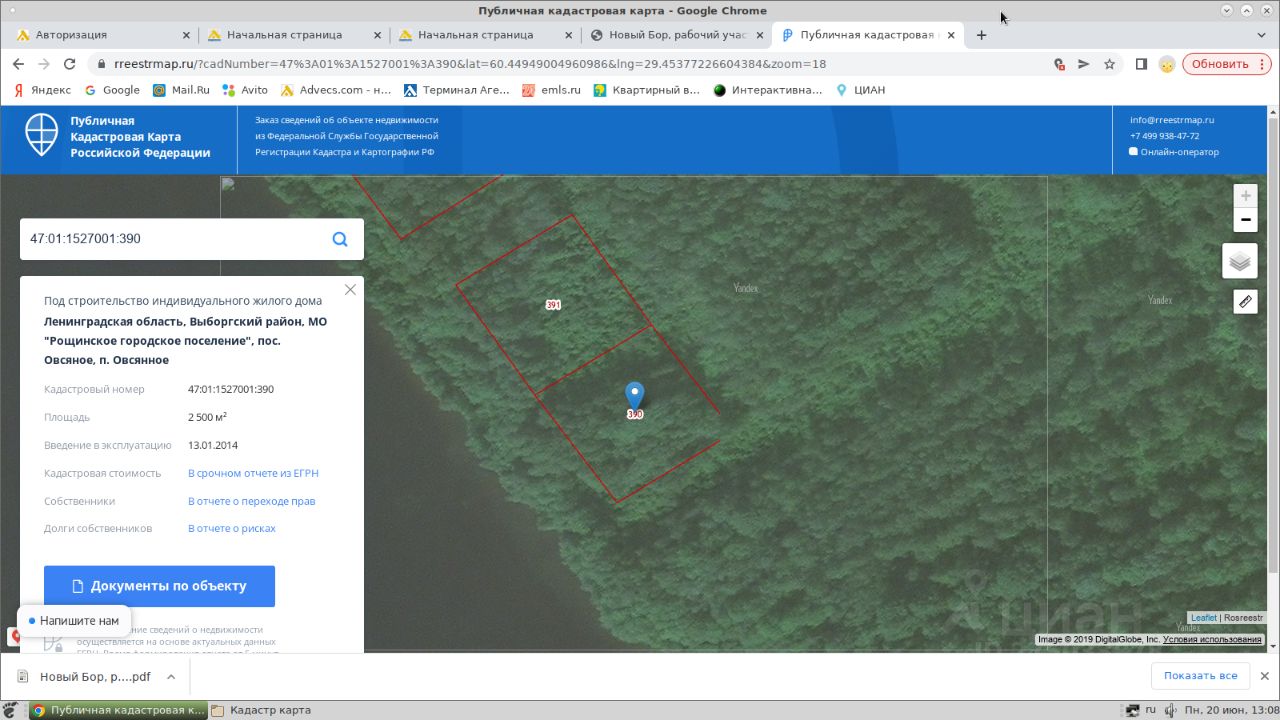This screenshot has width=1280, height=720.
Task: Click the cadastral number search field
Action: (175, 239)
